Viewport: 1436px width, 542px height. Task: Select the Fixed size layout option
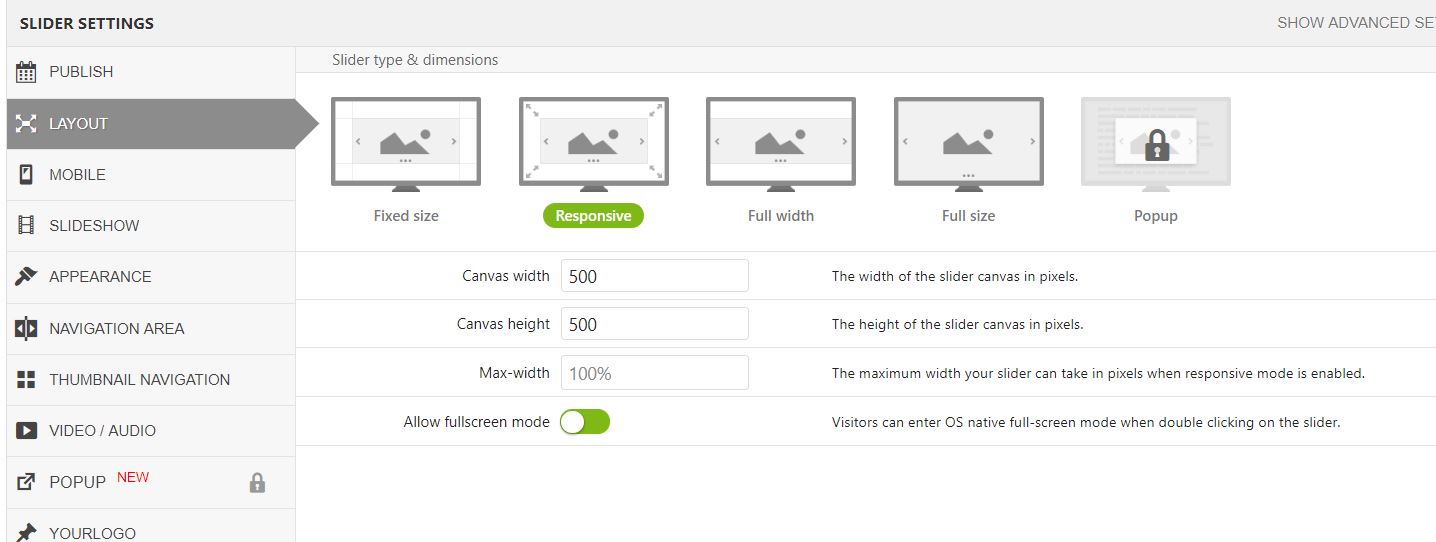click(406, 141)
